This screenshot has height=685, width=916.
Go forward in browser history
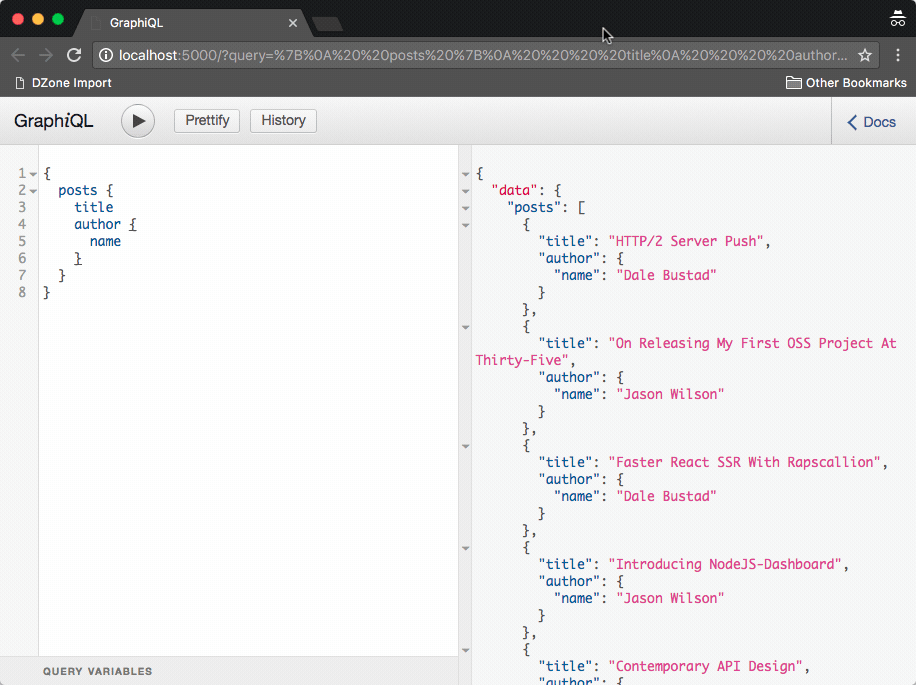coord(46,55)
